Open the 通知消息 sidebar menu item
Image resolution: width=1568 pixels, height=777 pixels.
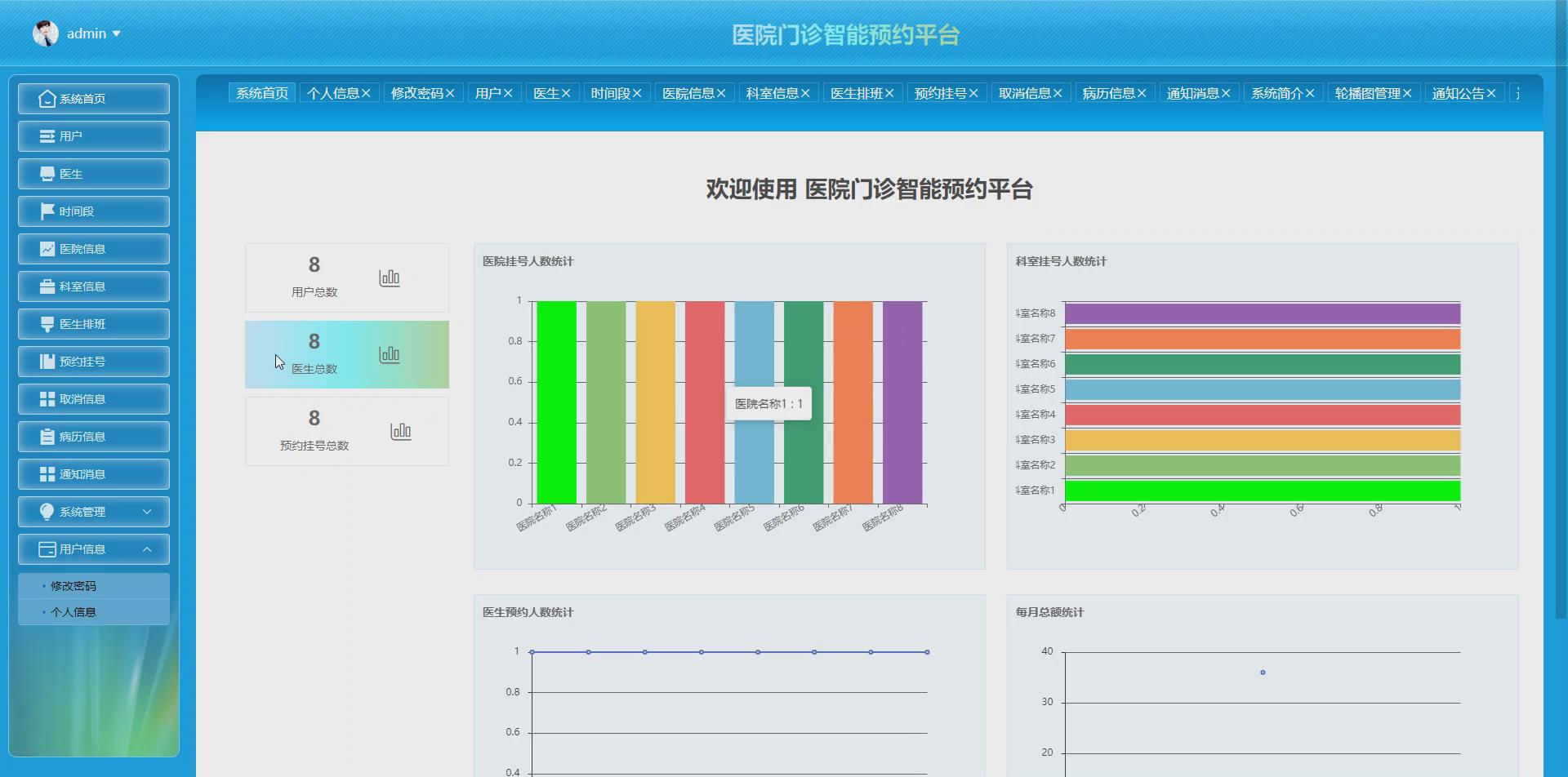(x=94, y=474)
